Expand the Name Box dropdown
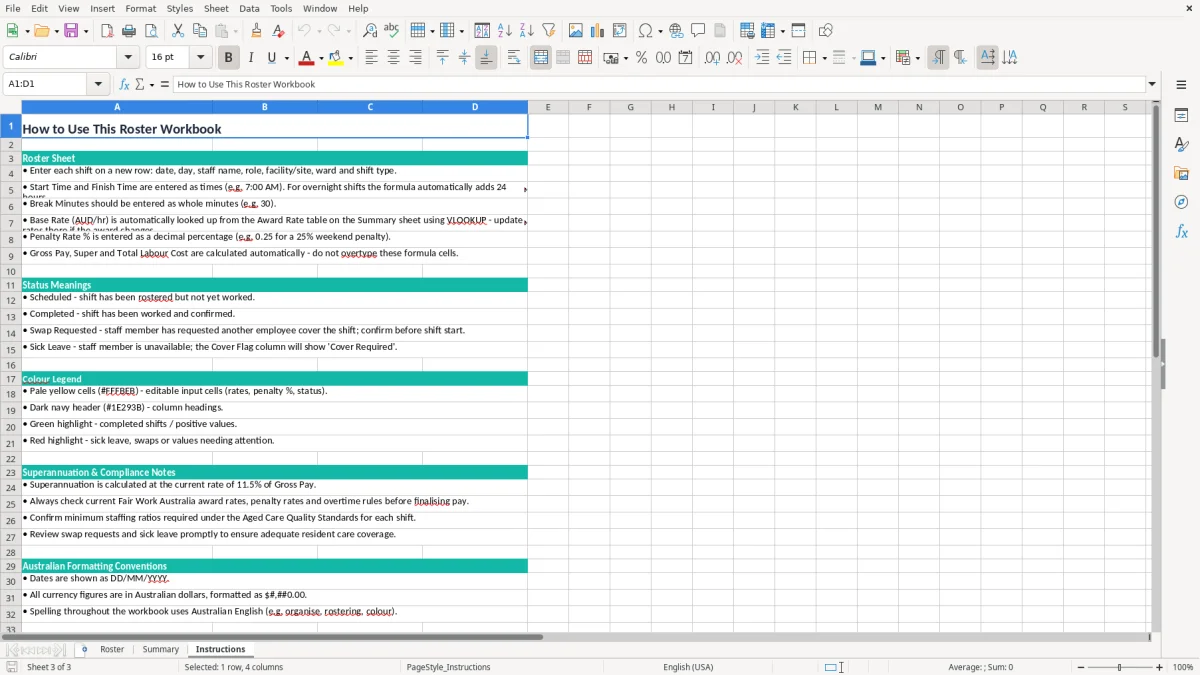This screenshot has height=675, width=1200. tap(98, 84)
